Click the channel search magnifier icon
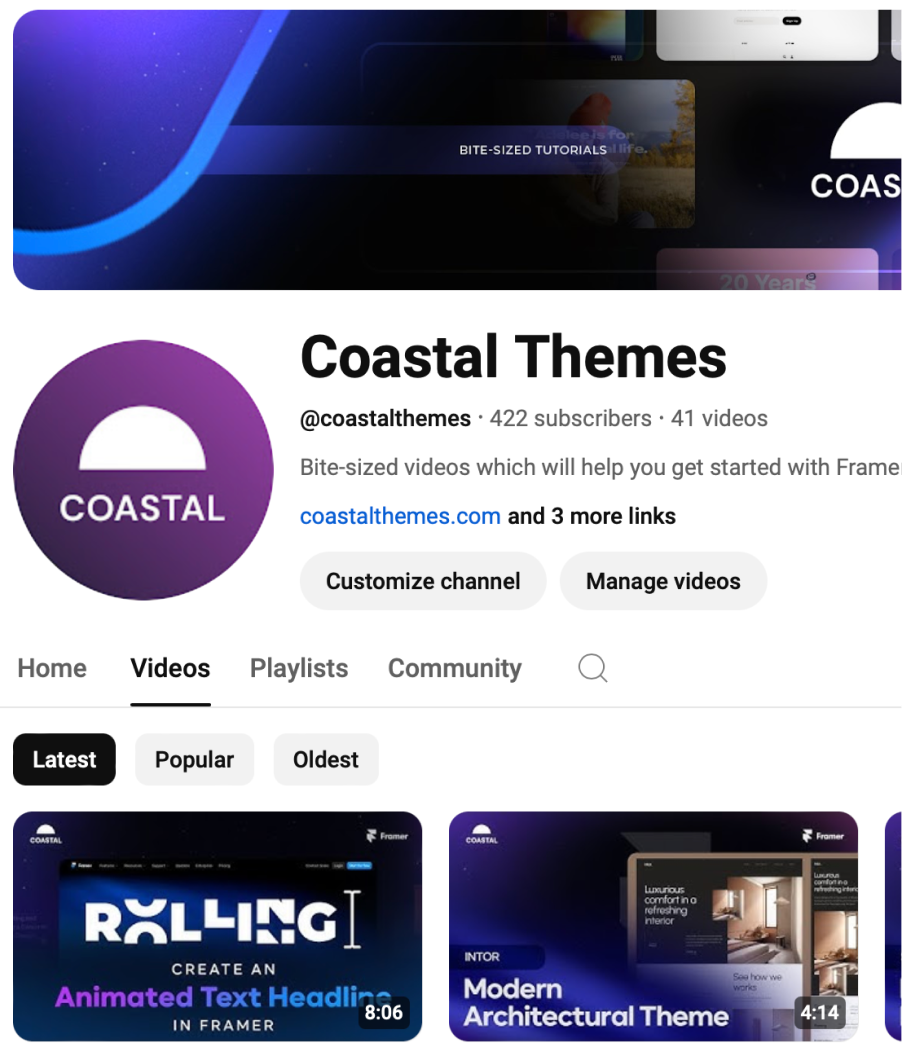 pyautogui.click(x=593, y=668)
